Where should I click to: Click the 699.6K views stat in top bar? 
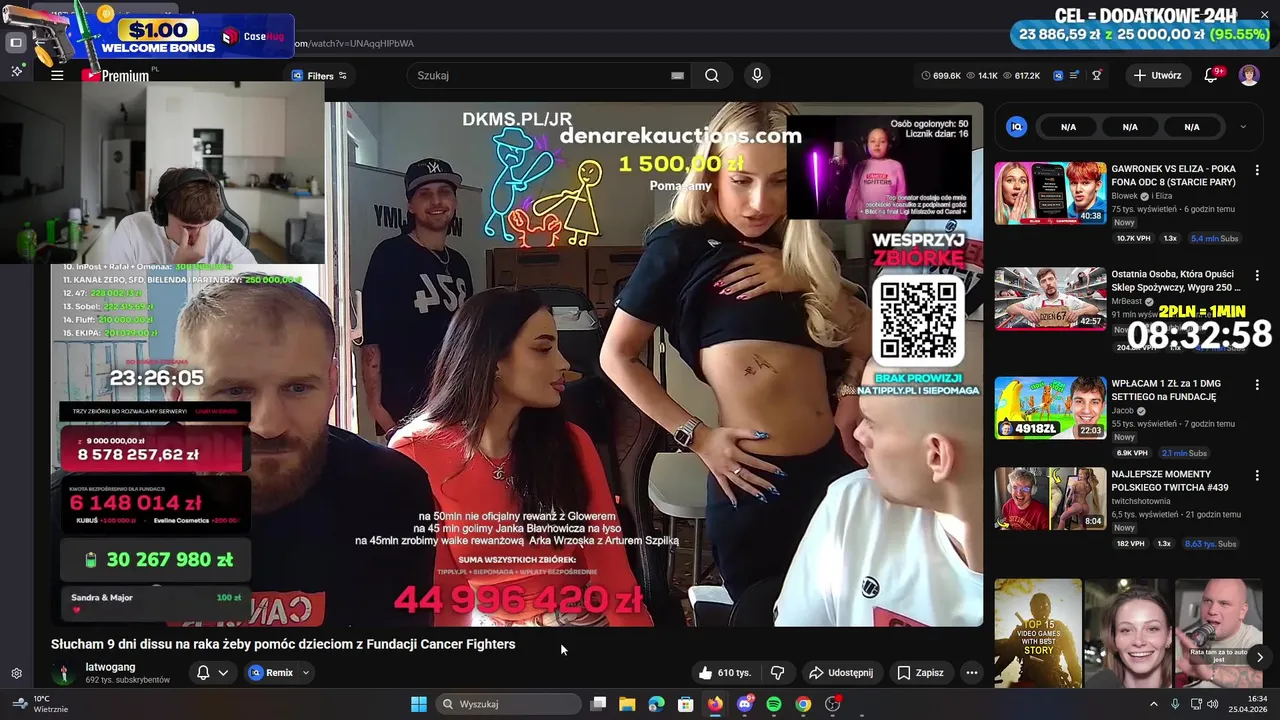tap(940, 76)
